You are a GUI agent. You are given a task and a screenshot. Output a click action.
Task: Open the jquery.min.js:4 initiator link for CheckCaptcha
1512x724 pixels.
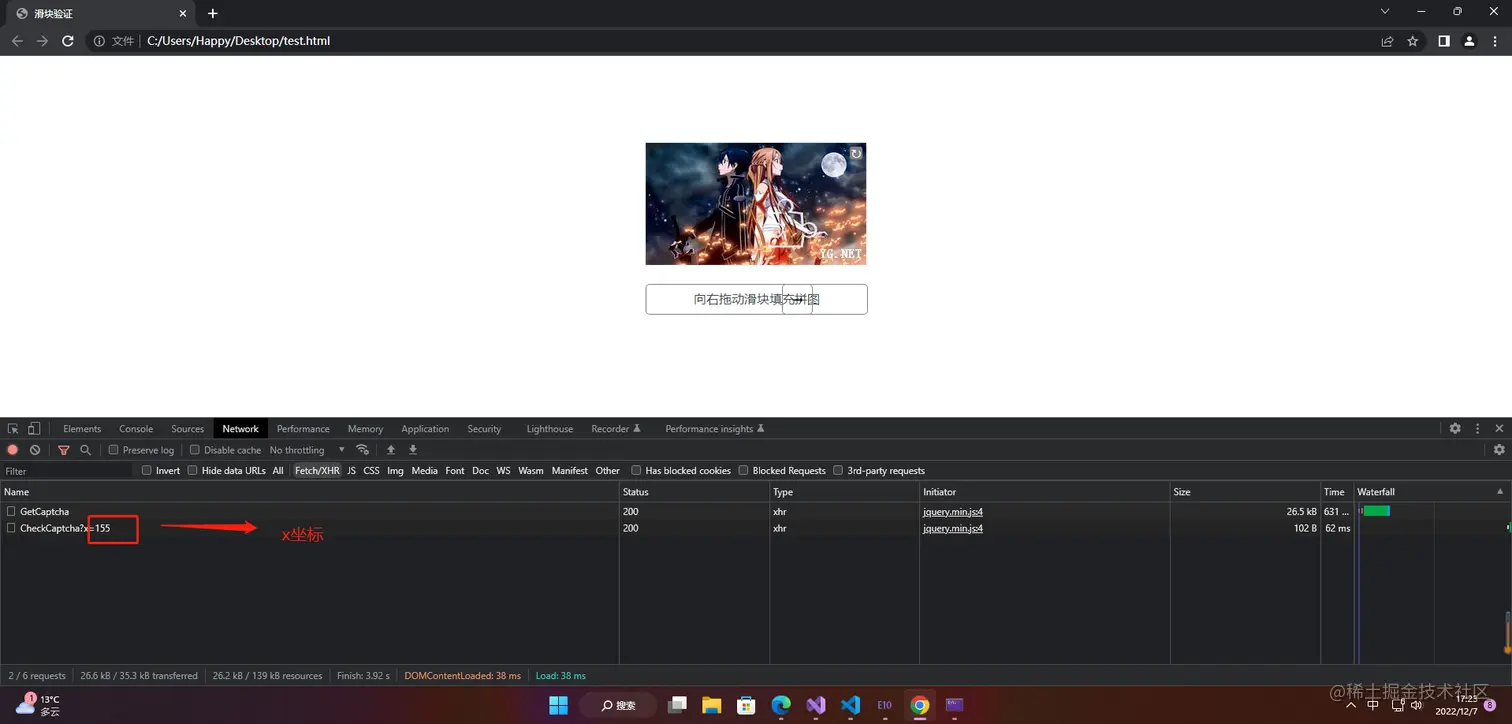953,528
